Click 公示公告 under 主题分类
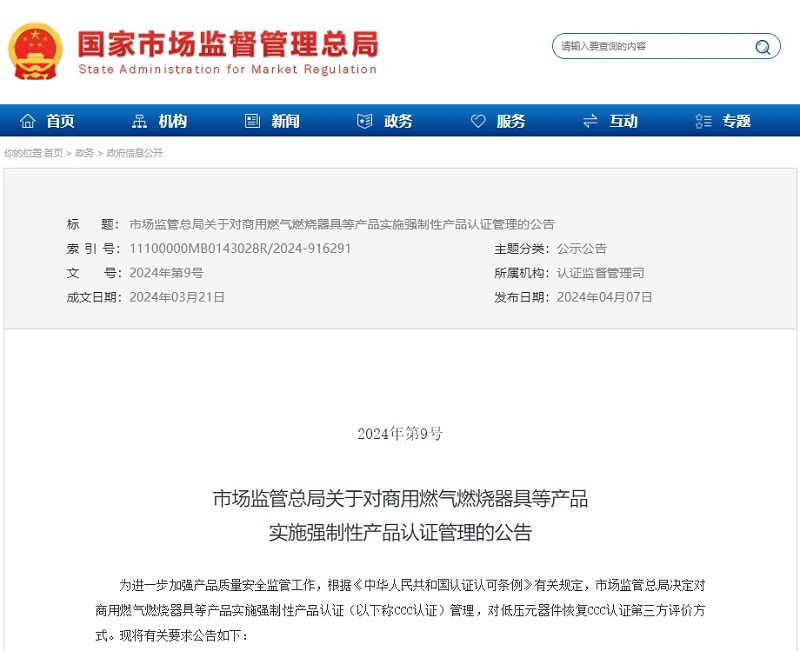Screen dimensions: 800x651 tap(581, 249)
